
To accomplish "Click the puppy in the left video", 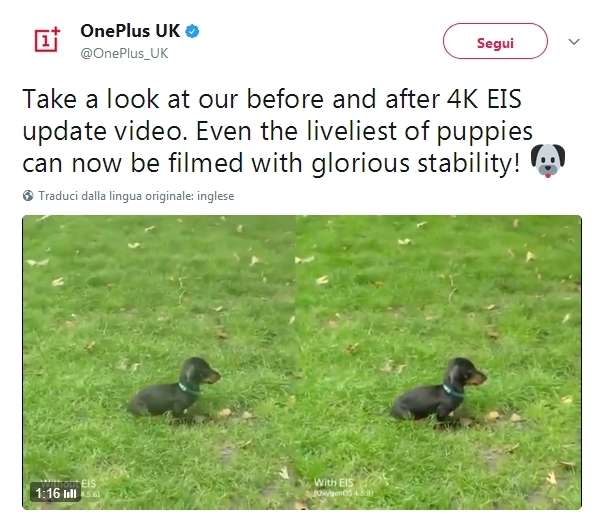I will pos(174,387).
